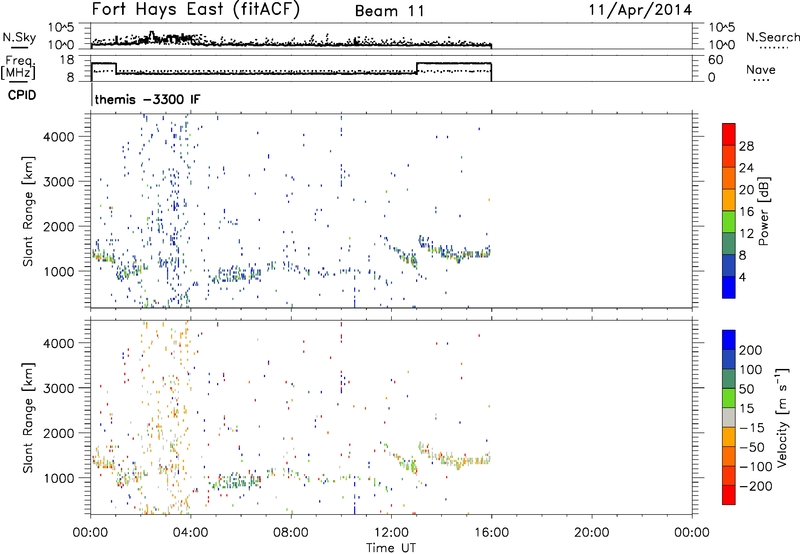Click the plot title Fort Hays East (fitACF)
Viewport: 800px width, 554px height.
[196, 9]
